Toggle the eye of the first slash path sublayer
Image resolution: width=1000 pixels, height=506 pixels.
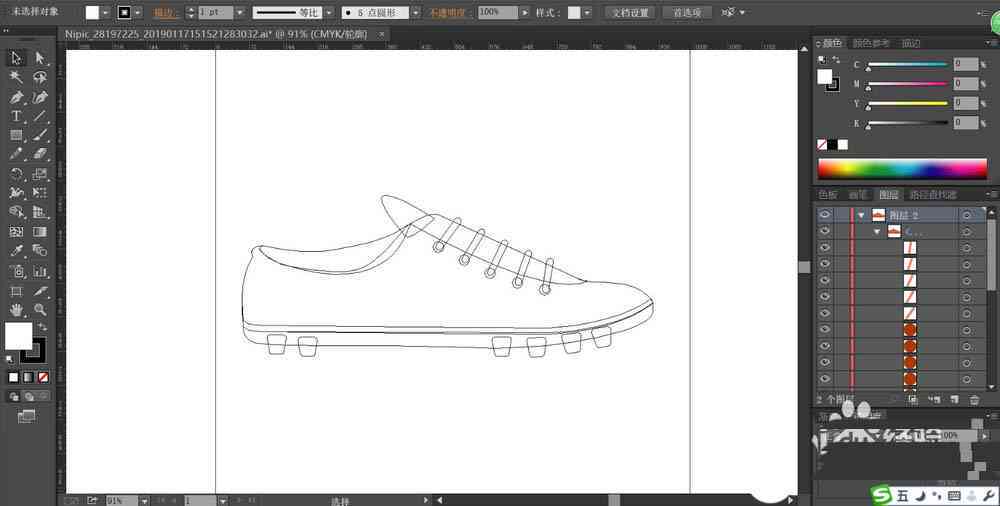pos(825,248)
